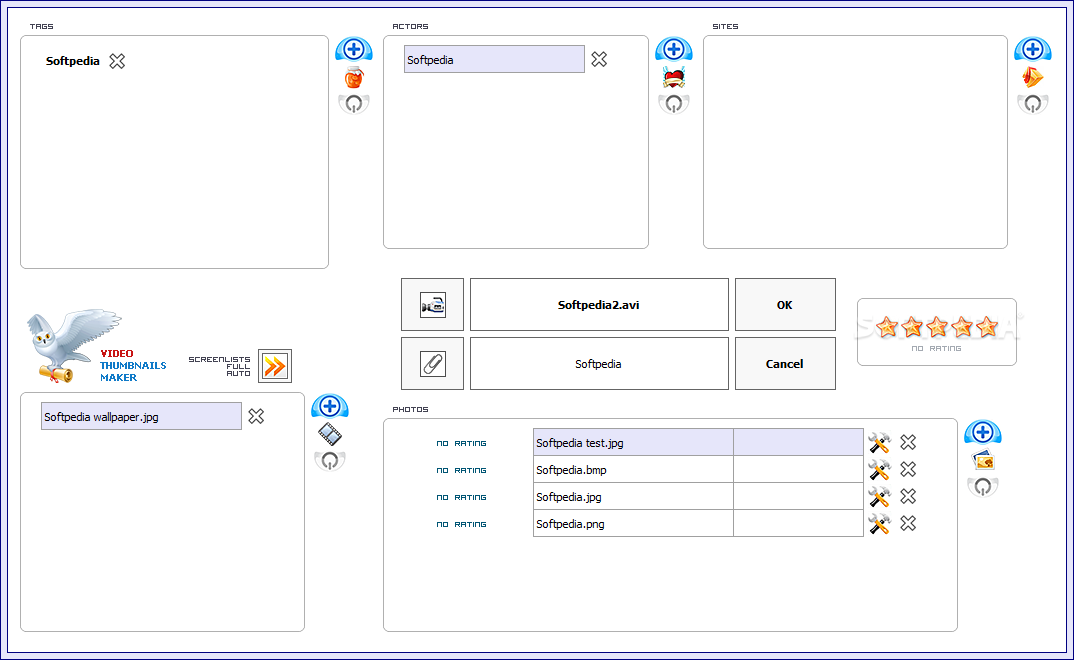Set rating to the third star
Viewport: 1074px width, 660px height.
[x=937, y=327]
